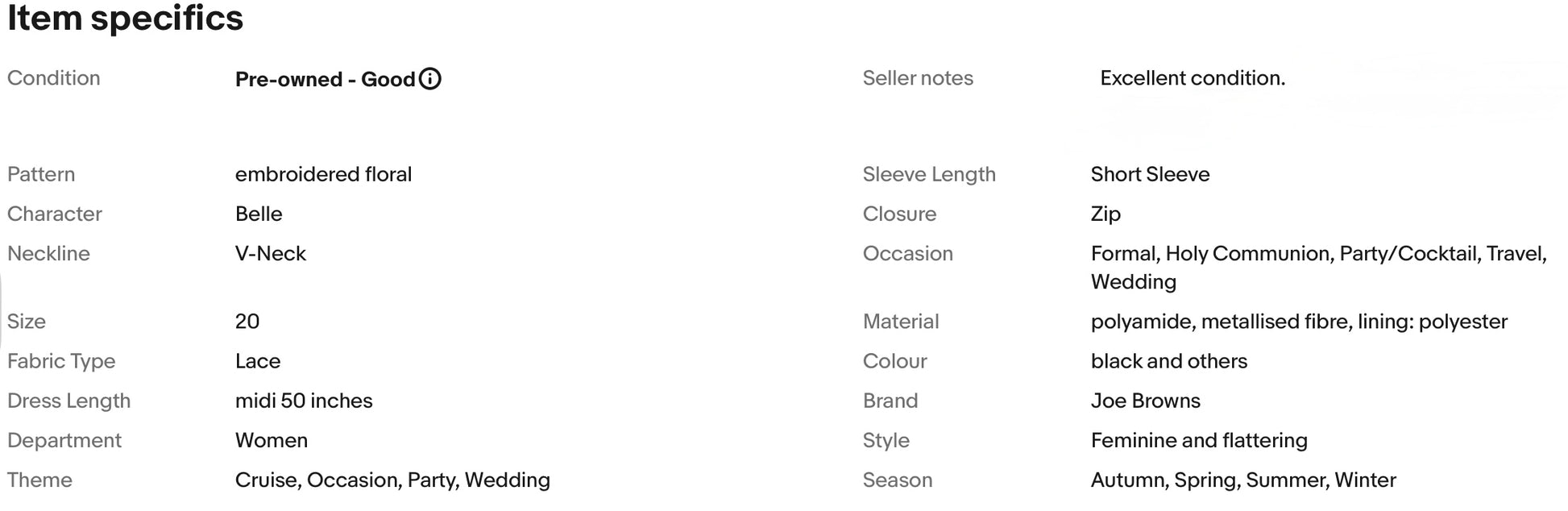Click the size value "20"
Screen dimensions: 1568x511
247,322
